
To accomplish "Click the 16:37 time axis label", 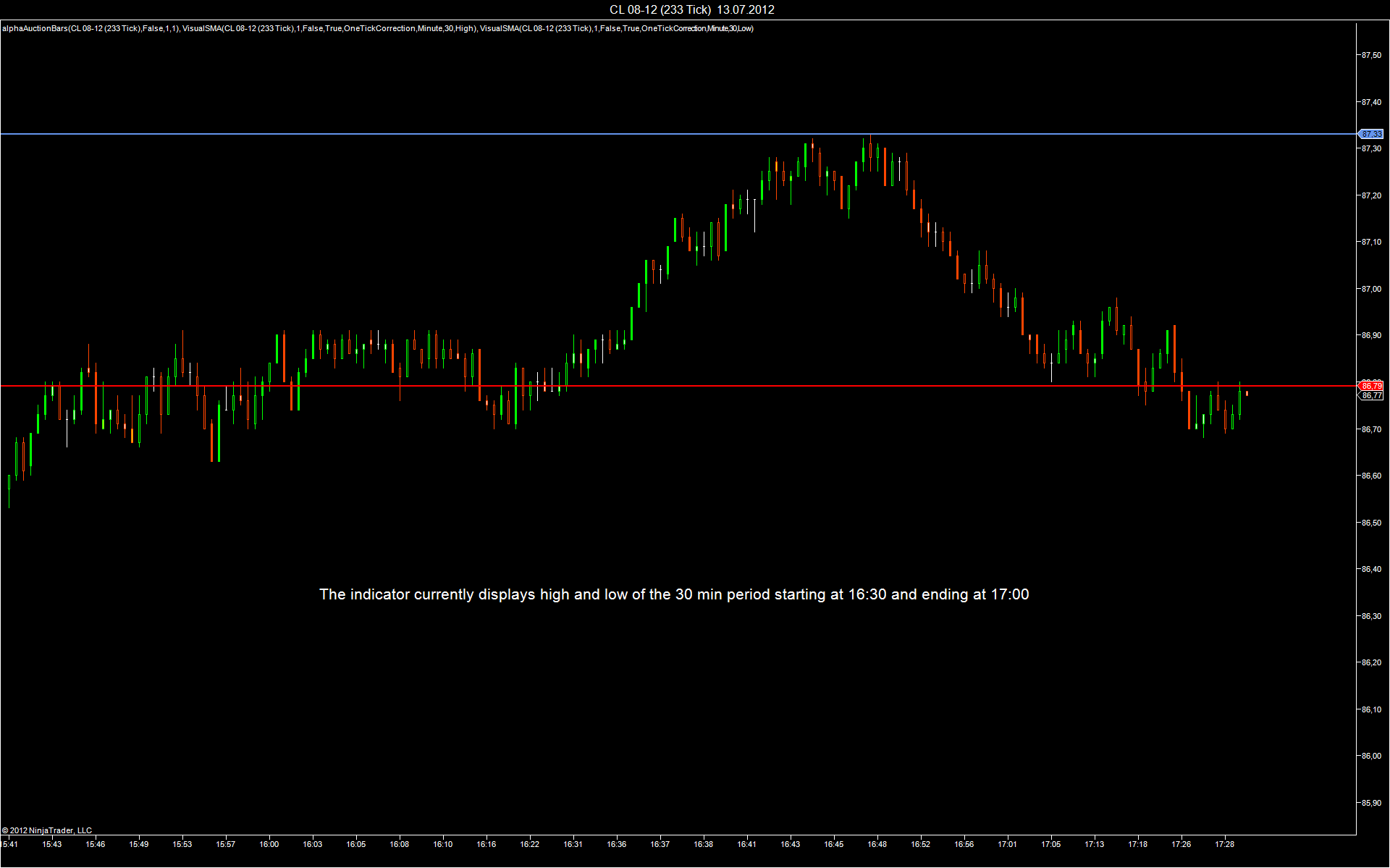I will point(660,844).
